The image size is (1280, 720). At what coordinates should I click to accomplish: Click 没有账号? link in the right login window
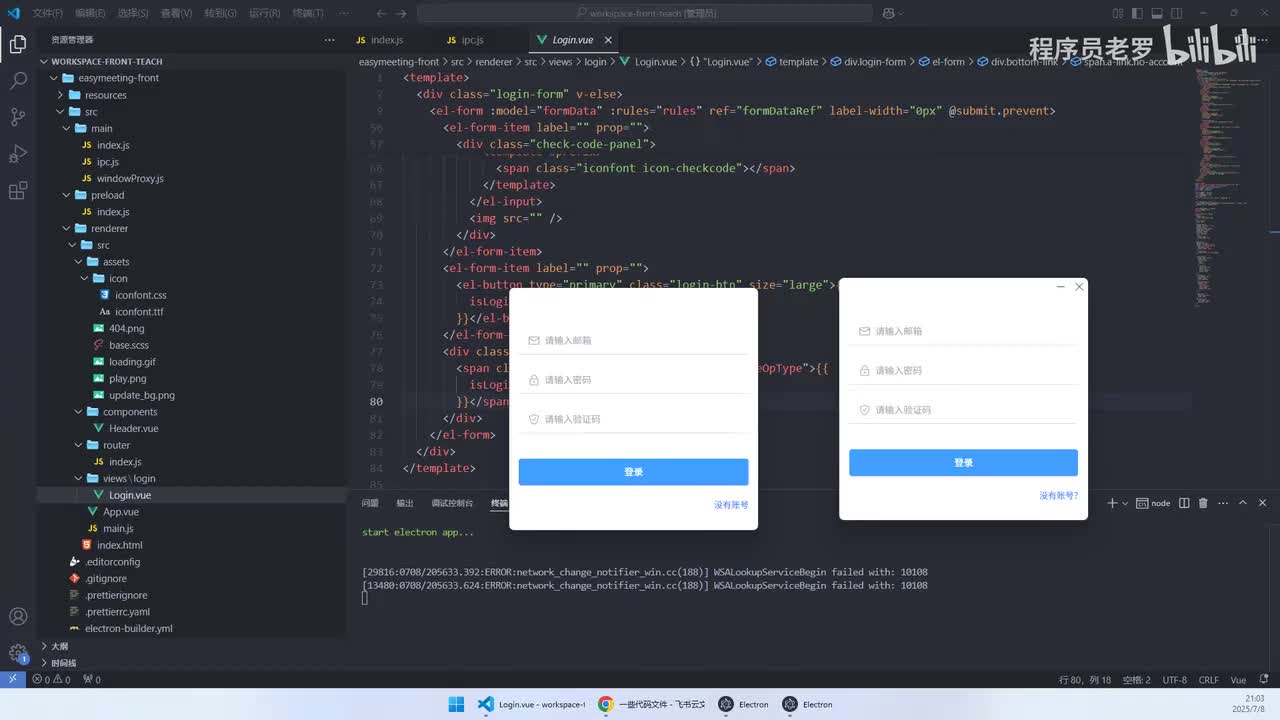[1059, 495]
